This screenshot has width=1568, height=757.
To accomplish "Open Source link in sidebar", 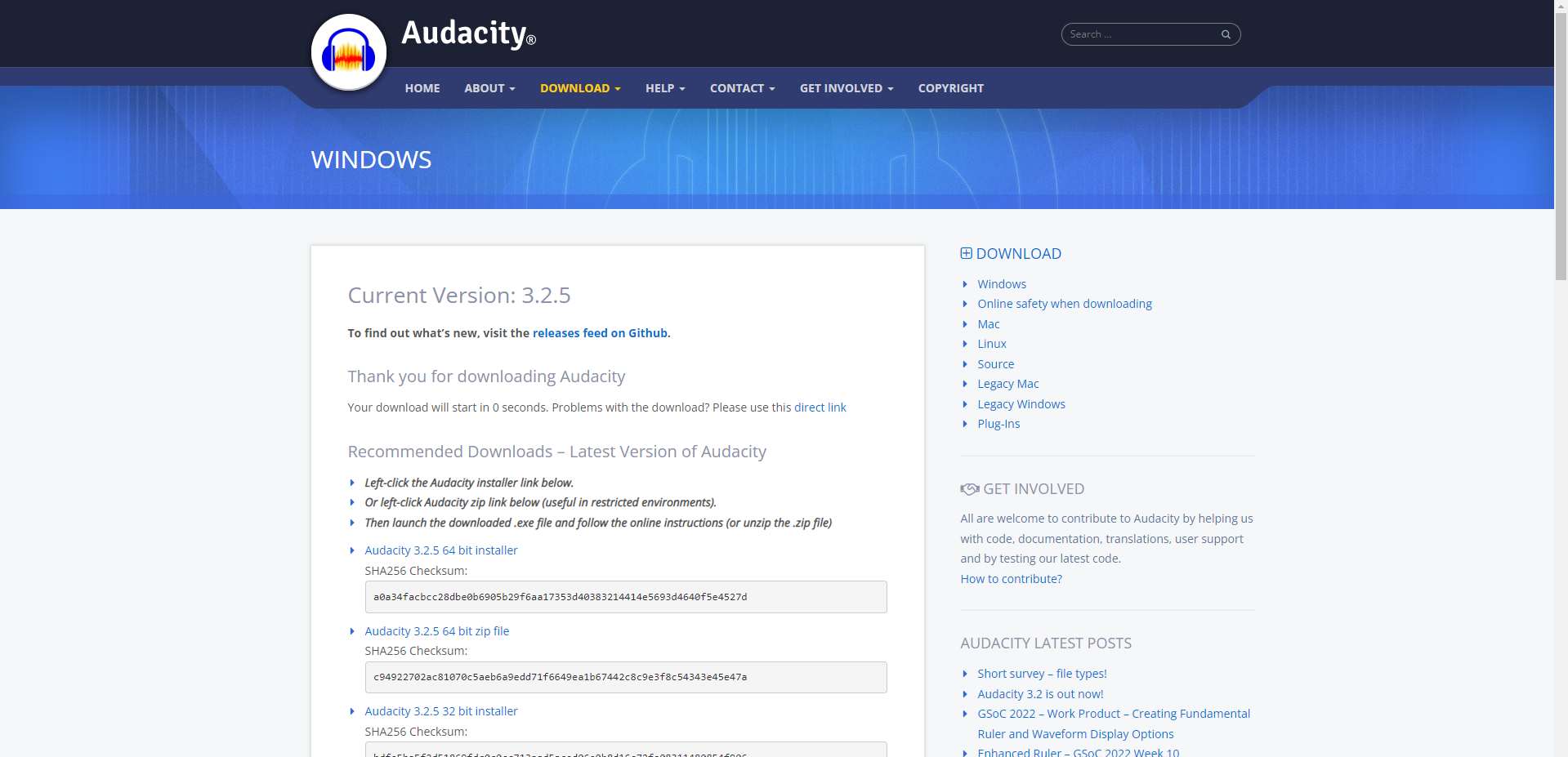I will tap(996, 364).
